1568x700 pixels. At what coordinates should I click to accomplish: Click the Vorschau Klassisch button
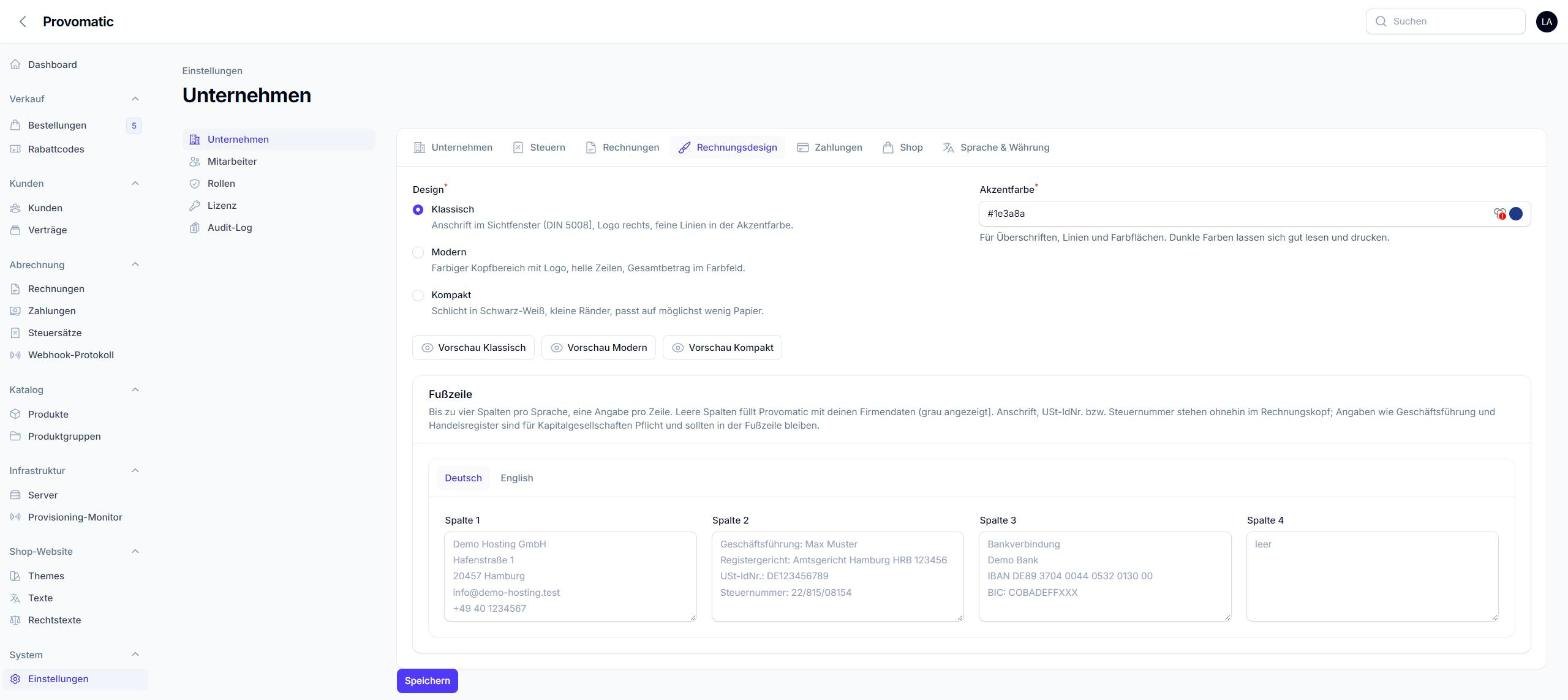click(x=473, y=348)
